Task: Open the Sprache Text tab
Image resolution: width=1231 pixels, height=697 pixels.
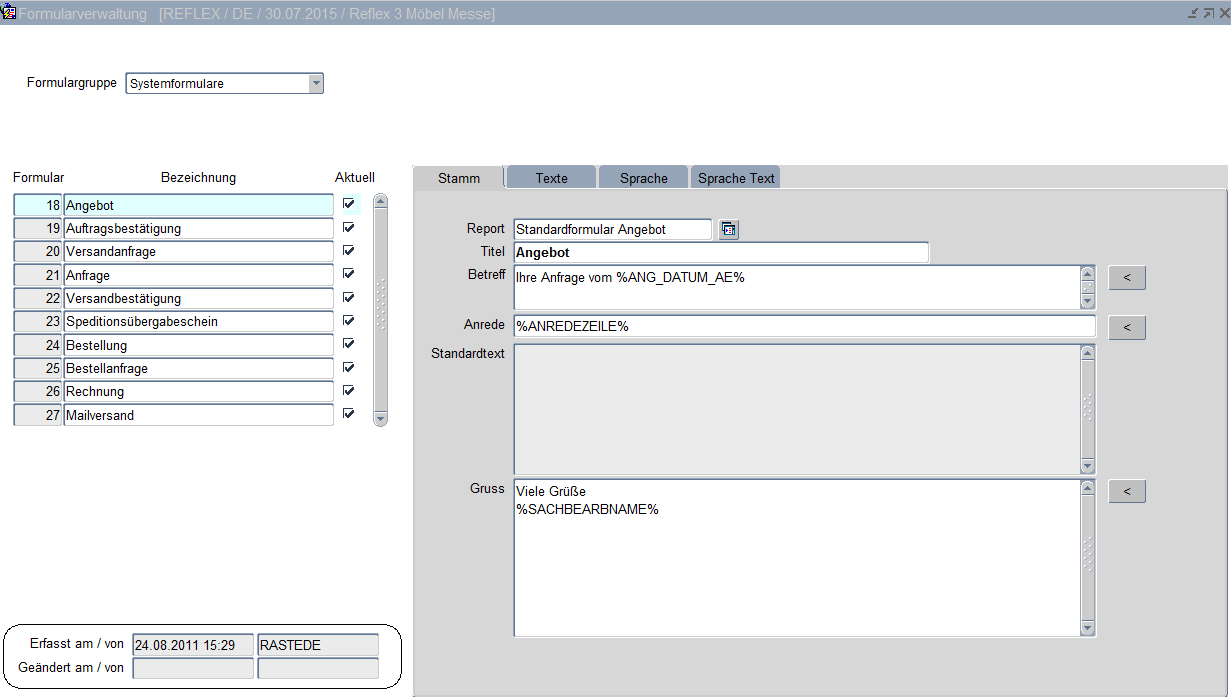Action: click(x=736, y=178)
